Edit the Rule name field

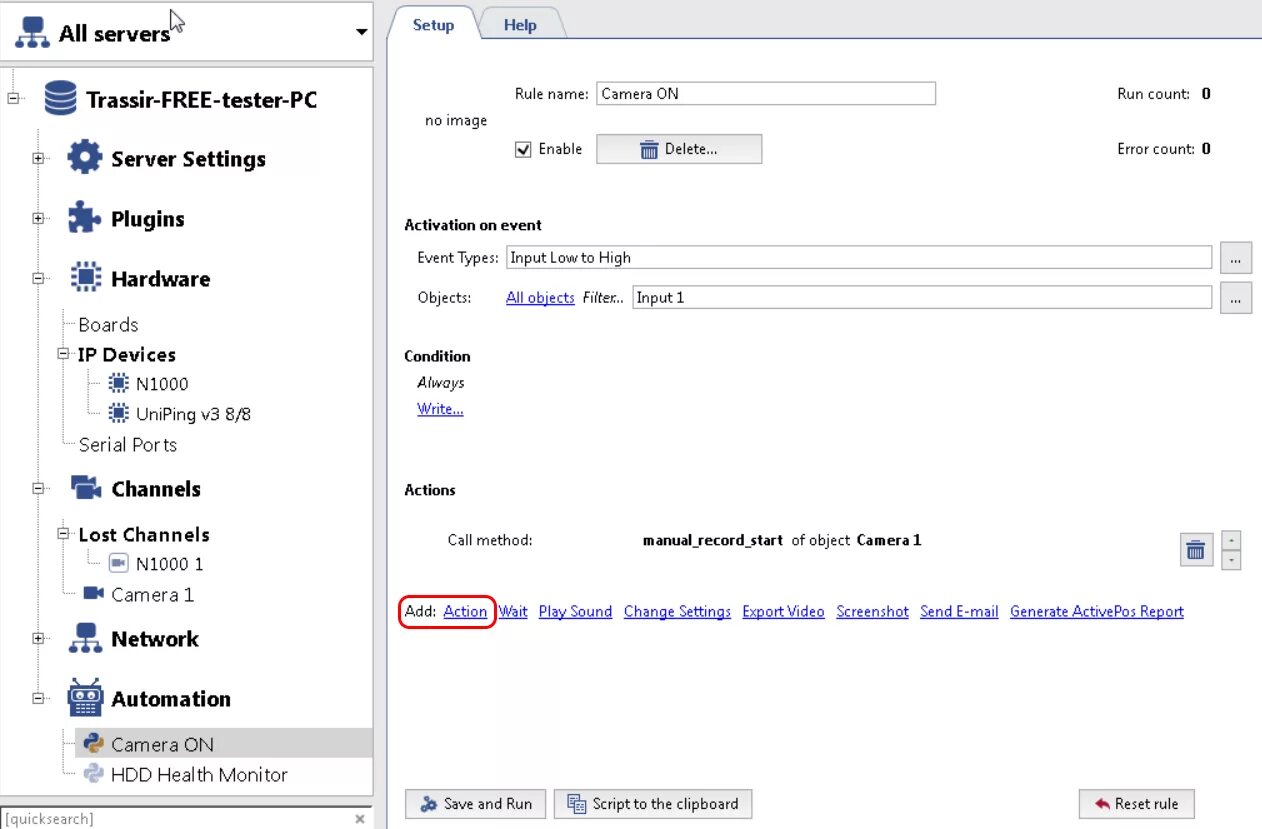pos(766,93)
